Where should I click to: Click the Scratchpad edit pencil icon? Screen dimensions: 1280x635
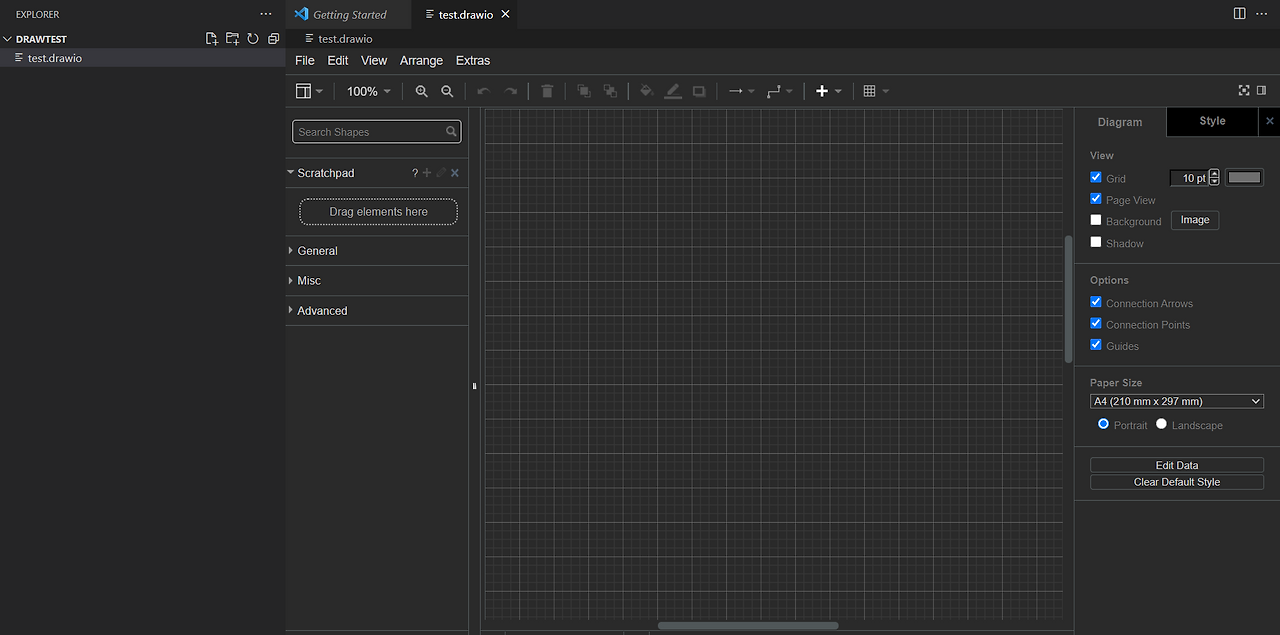[440, 172]
